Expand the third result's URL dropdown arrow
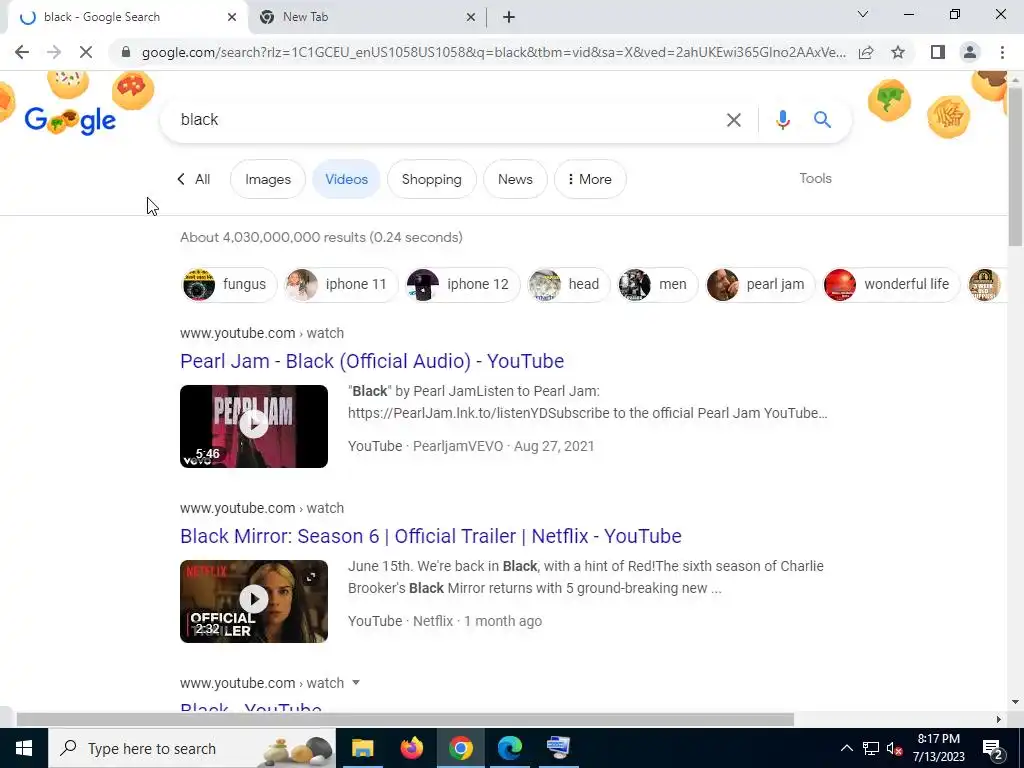This screenshot has width=1024, height=768. pyautogui.click(x=356, y=682)
